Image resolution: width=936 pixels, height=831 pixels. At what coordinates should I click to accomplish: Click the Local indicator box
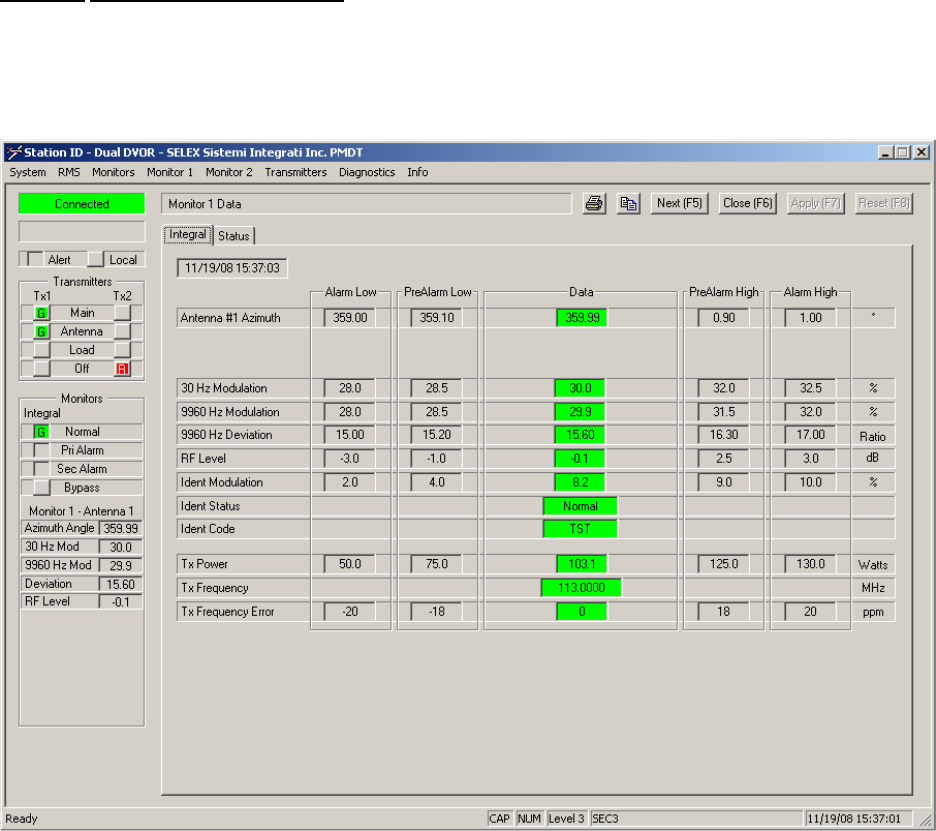point(96,259)
